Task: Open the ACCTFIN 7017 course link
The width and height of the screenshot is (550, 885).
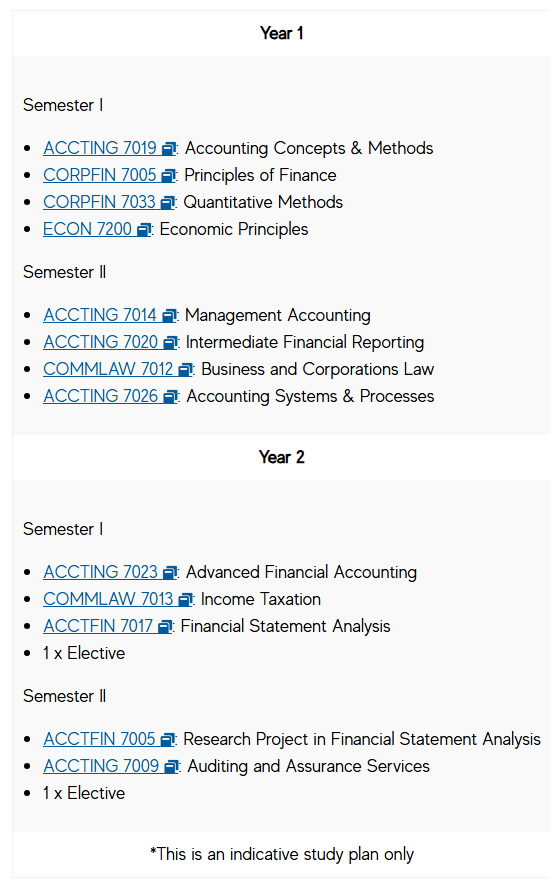Action: point(108,626)
